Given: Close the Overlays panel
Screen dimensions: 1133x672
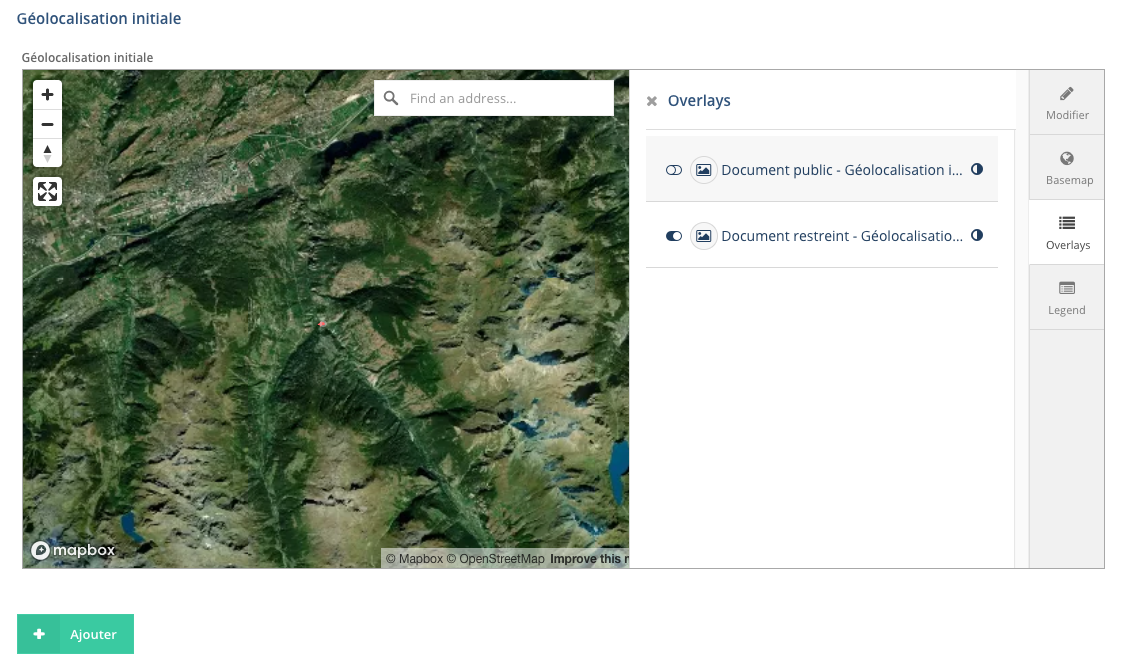Looking at the screenshot, I should point(652,101).
